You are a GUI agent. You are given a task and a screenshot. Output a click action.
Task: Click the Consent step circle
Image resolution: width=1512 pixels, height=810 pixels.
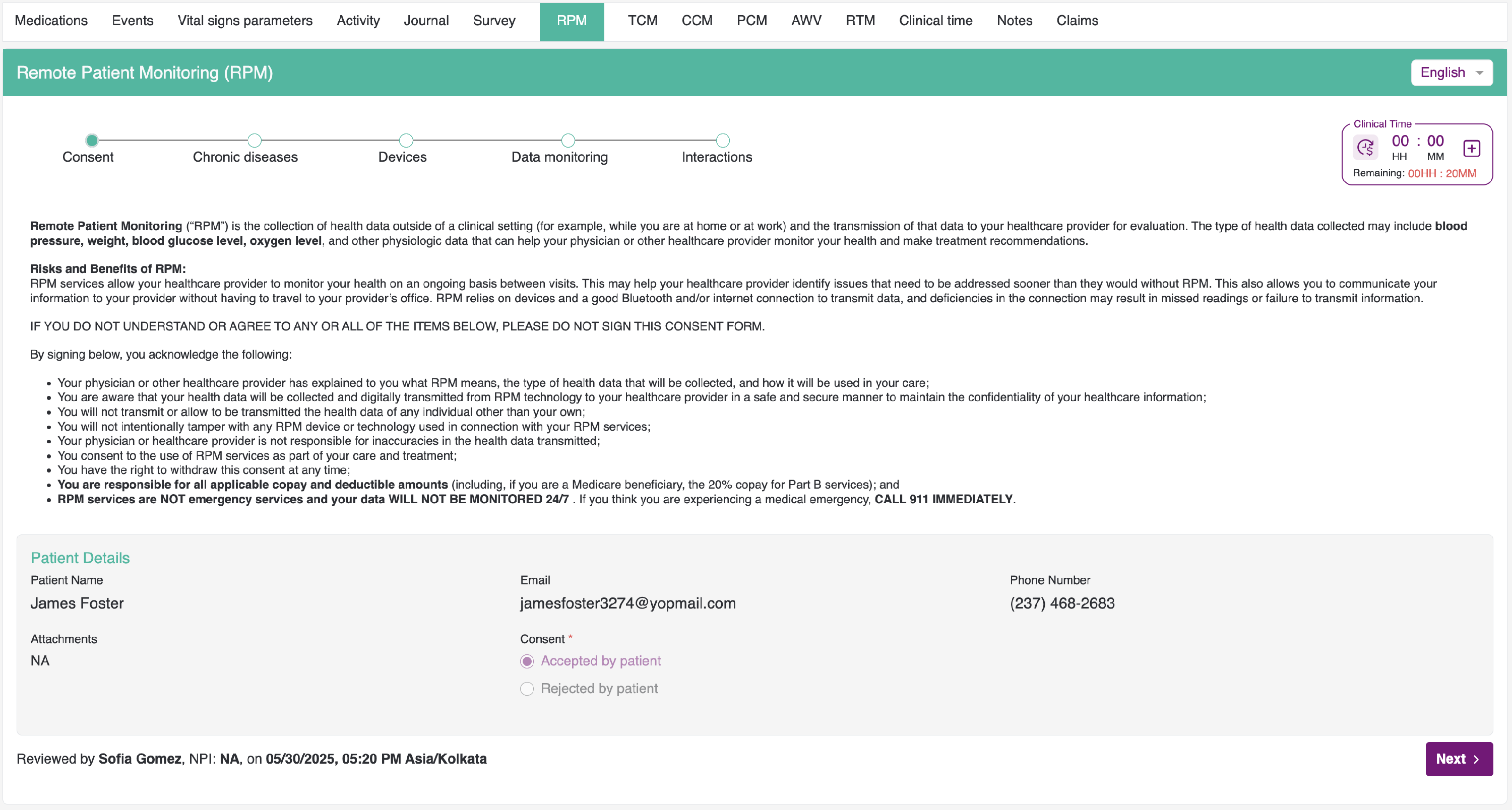click(x=92, y=140)
